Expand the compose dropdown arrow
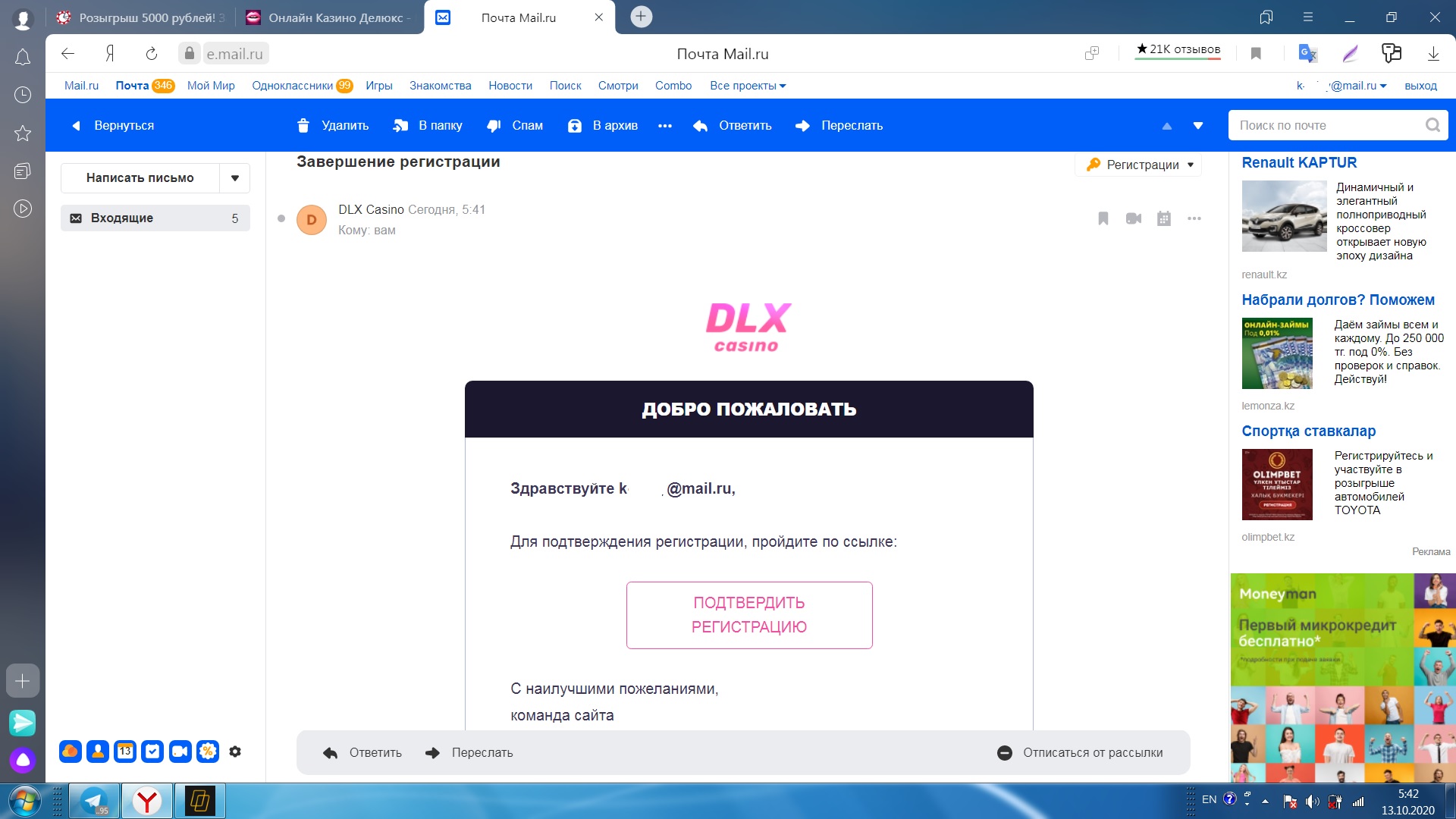This screenshot has width=1456, height=819. click(235, 178)
